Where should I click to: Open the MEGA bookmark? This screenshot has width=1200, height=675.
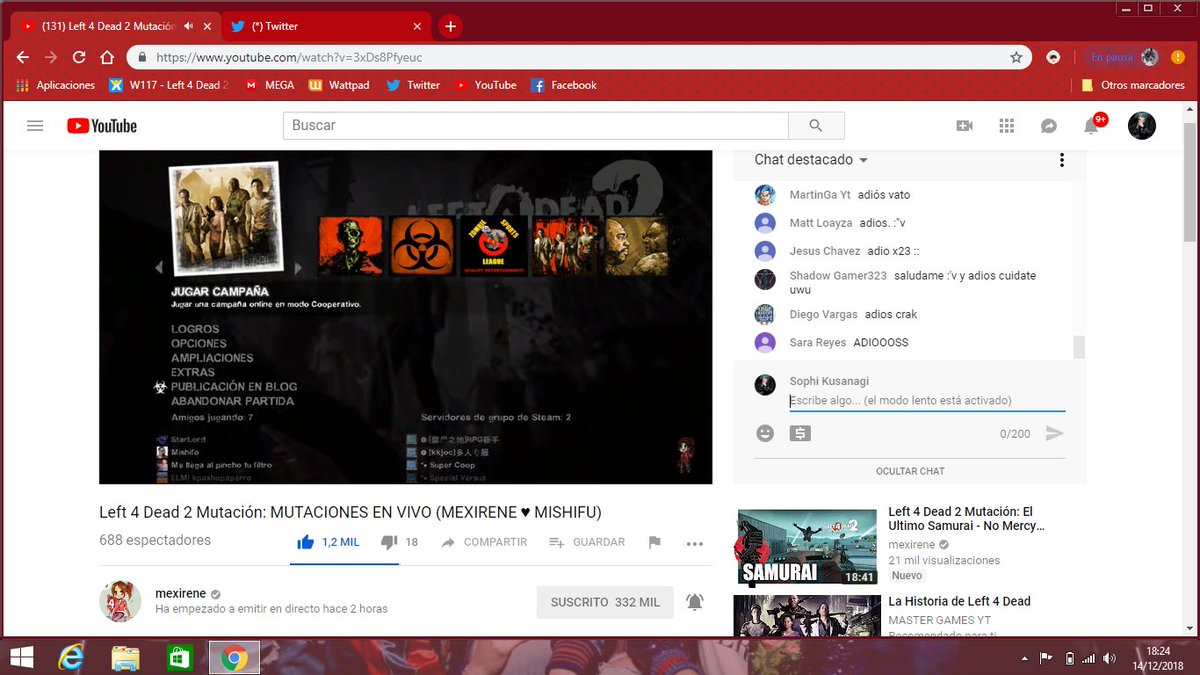(270, 85)
